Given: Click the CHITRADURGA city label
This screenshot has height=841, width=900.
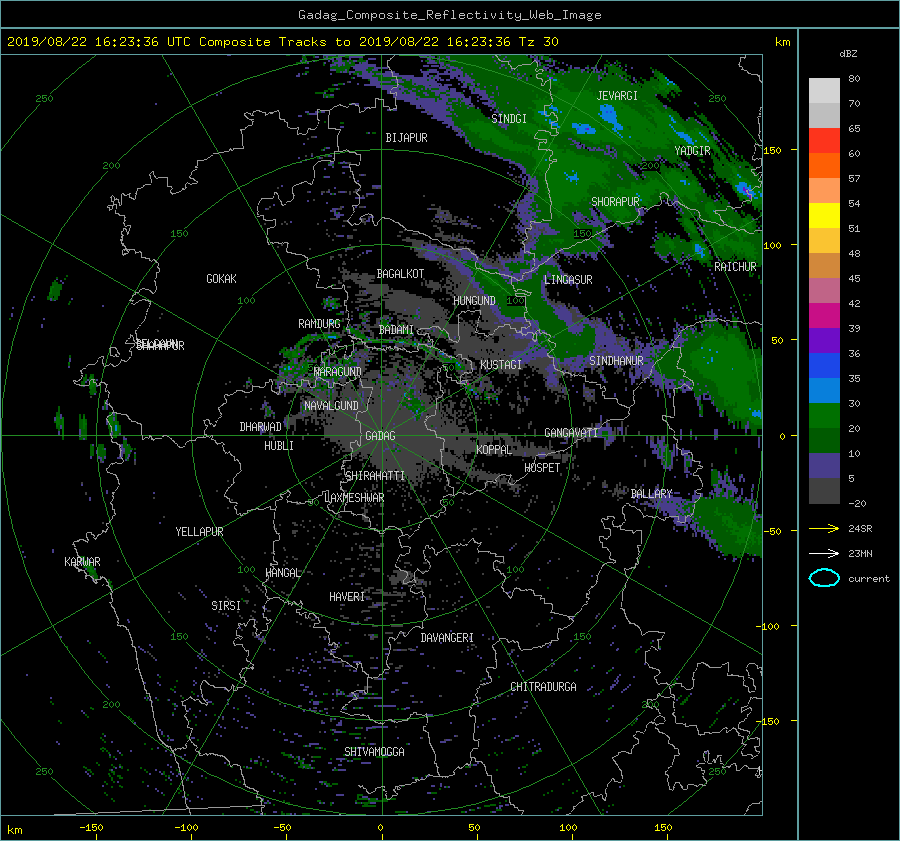Looking at the screenshot, I should pyautogui.click(x=544, y=687).
